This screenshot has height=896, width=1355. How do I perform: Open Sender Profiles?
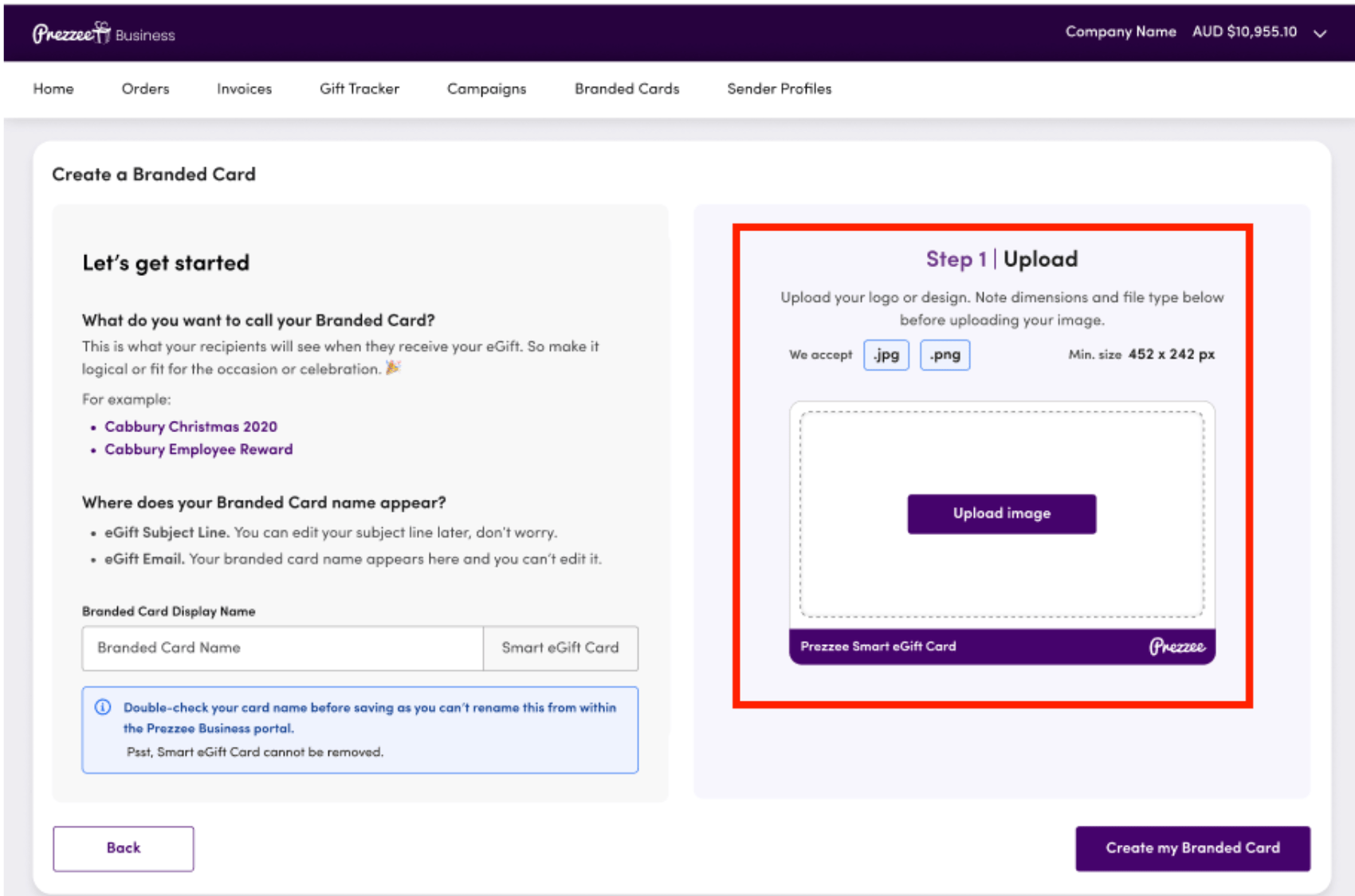[779, 88]
